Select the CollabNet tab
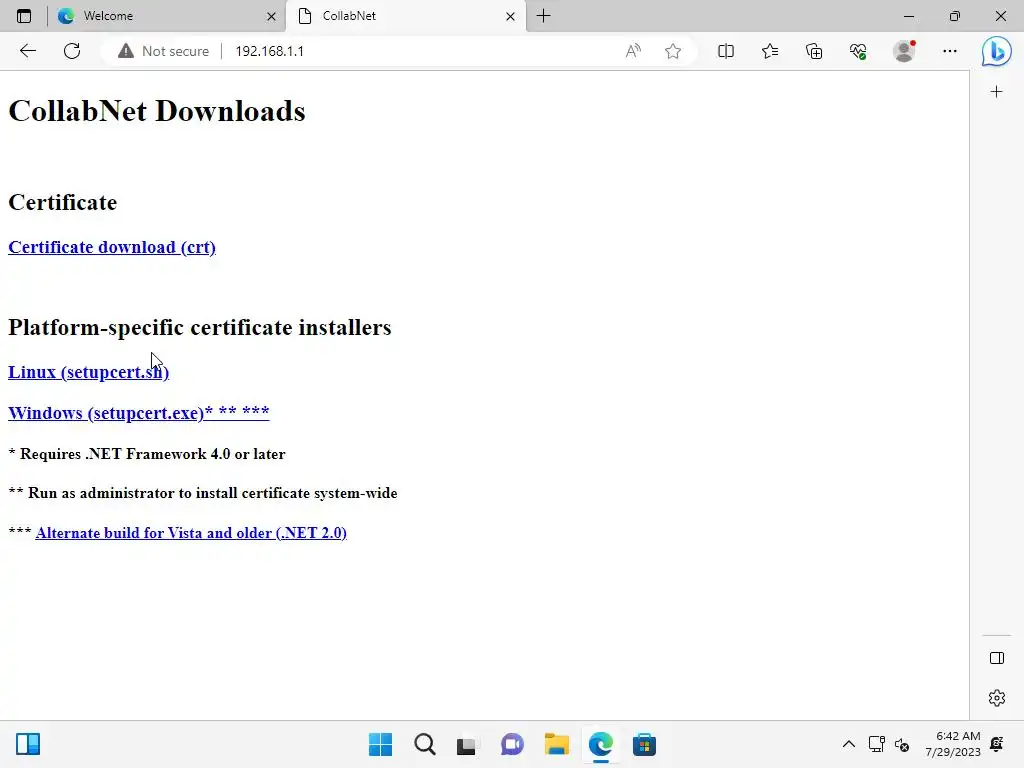Image resolution: width=1024 pixels, height=768 pixels. click(406, 16)
